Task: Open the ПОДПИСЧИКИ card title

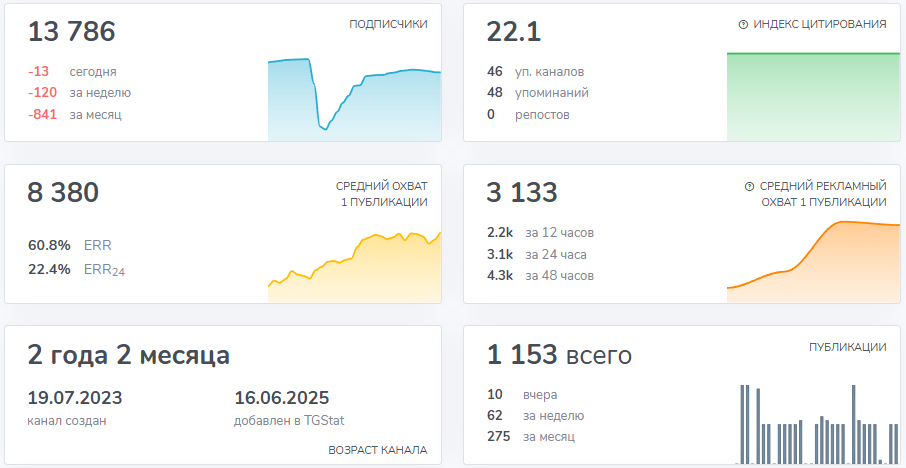Action: pos(388,24)
